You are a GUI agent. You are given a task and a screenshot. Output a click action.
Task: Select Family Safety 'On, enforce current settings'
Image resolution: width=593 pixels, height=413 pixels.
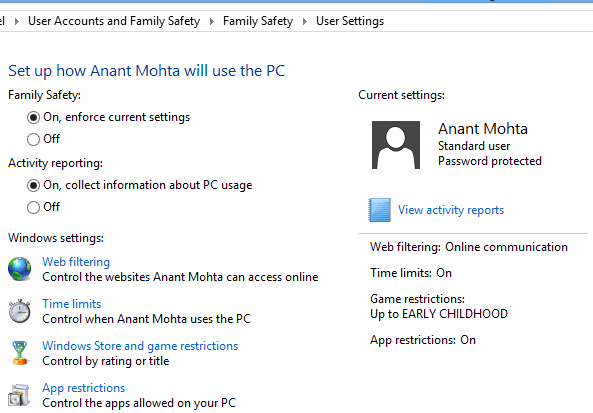[33, 118]
